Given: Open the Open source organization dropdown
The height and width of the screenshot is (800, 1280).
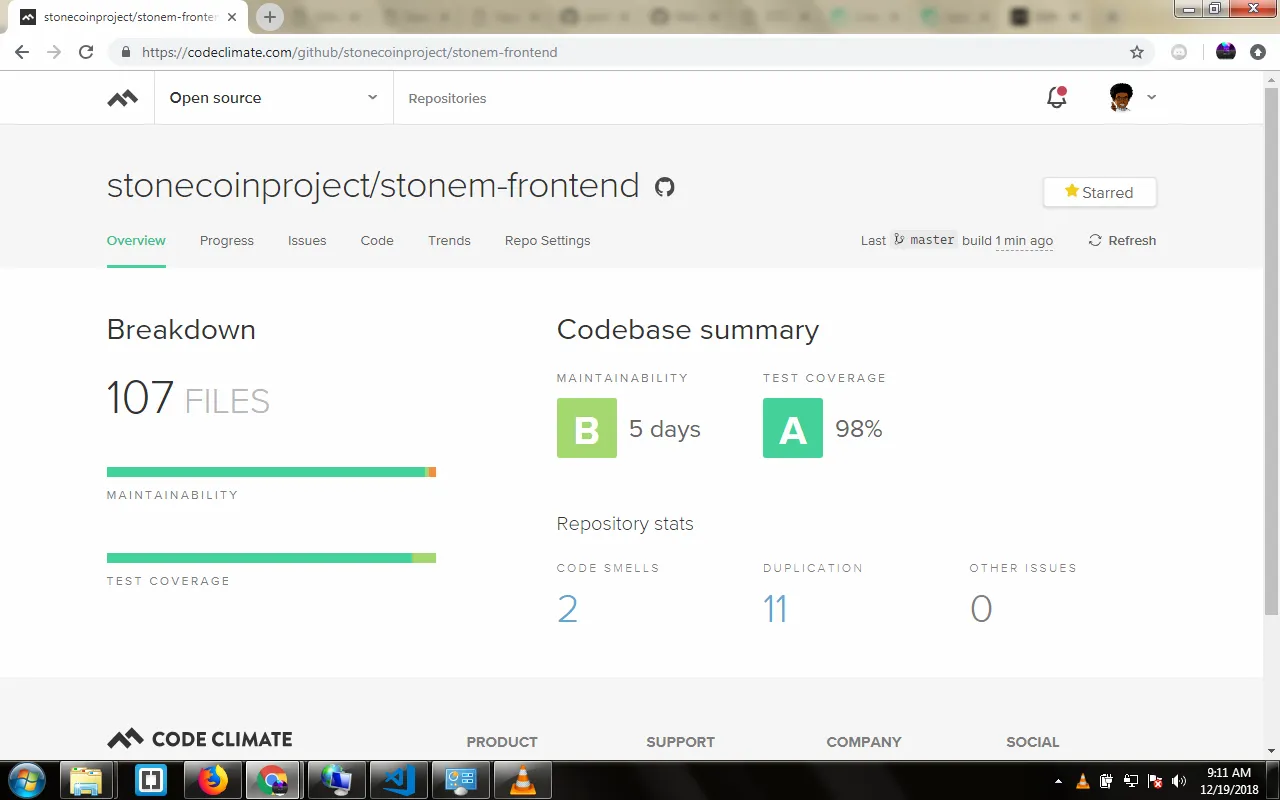Looking at the screenshot, I should [273, 98].
